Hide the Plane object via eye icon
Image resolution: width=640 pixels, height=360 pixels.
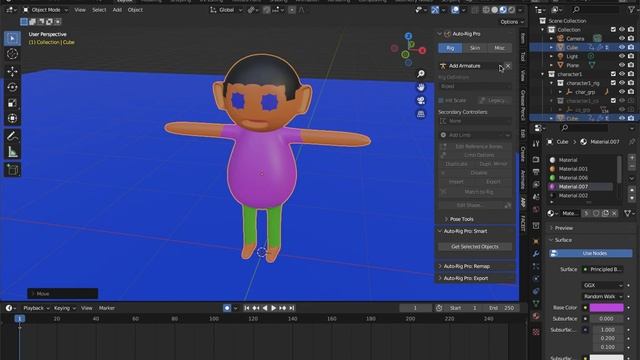coord(622,65)
